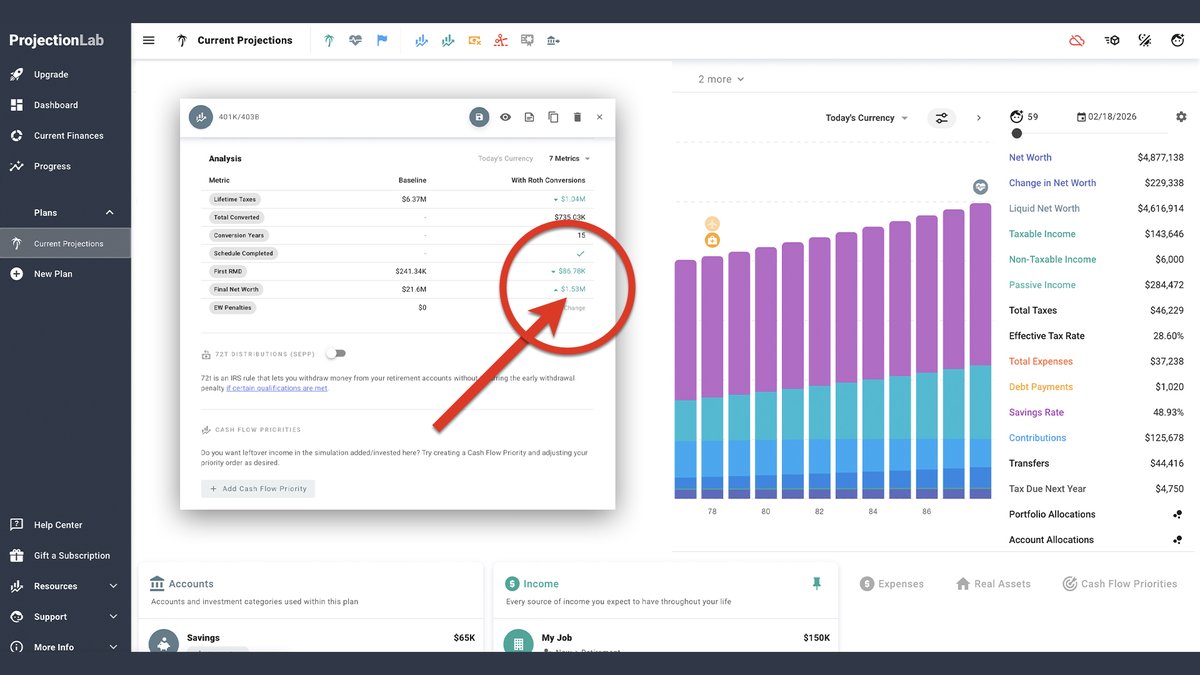Duplicate the 401K/403B account with copy icon
1200x675 pixels.
click(553, 117)
